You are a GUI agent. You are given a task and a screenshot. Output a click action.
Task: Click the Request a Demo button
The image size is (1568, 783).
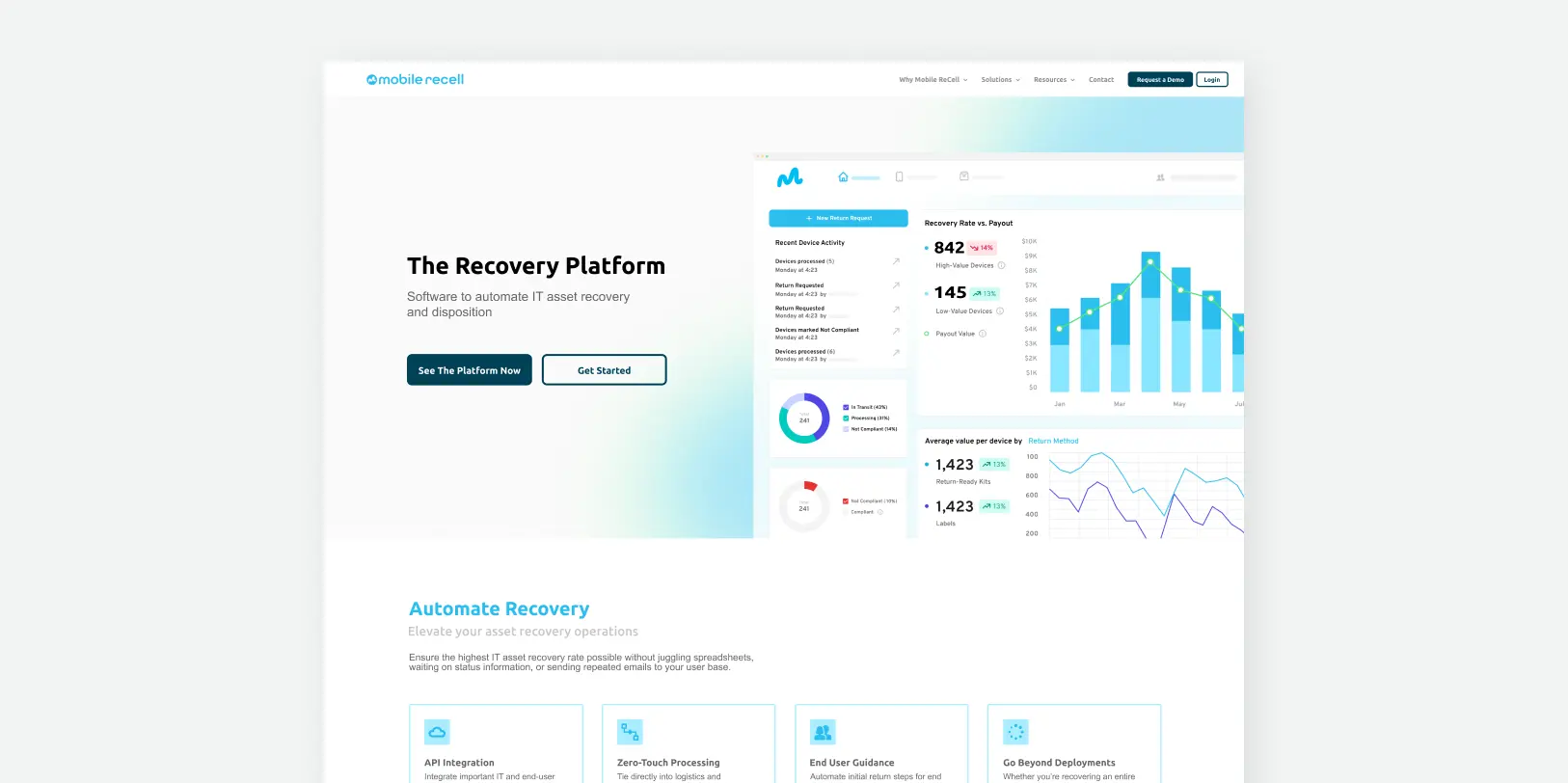pos(1160,80)
